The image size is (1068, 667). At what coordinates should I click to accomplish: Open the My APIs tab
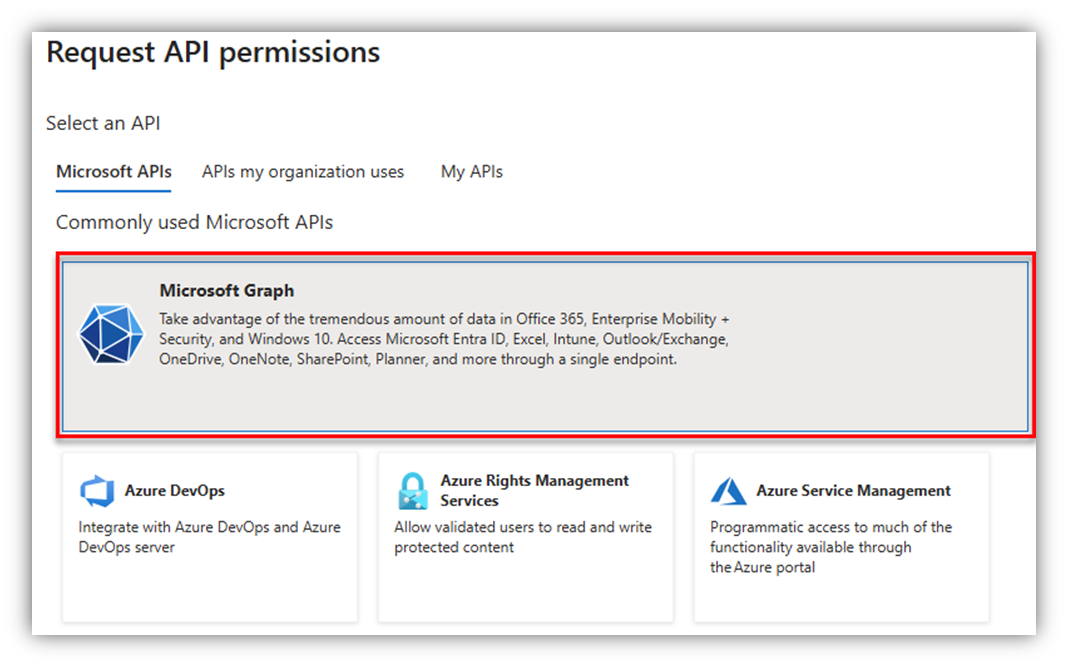472,172
